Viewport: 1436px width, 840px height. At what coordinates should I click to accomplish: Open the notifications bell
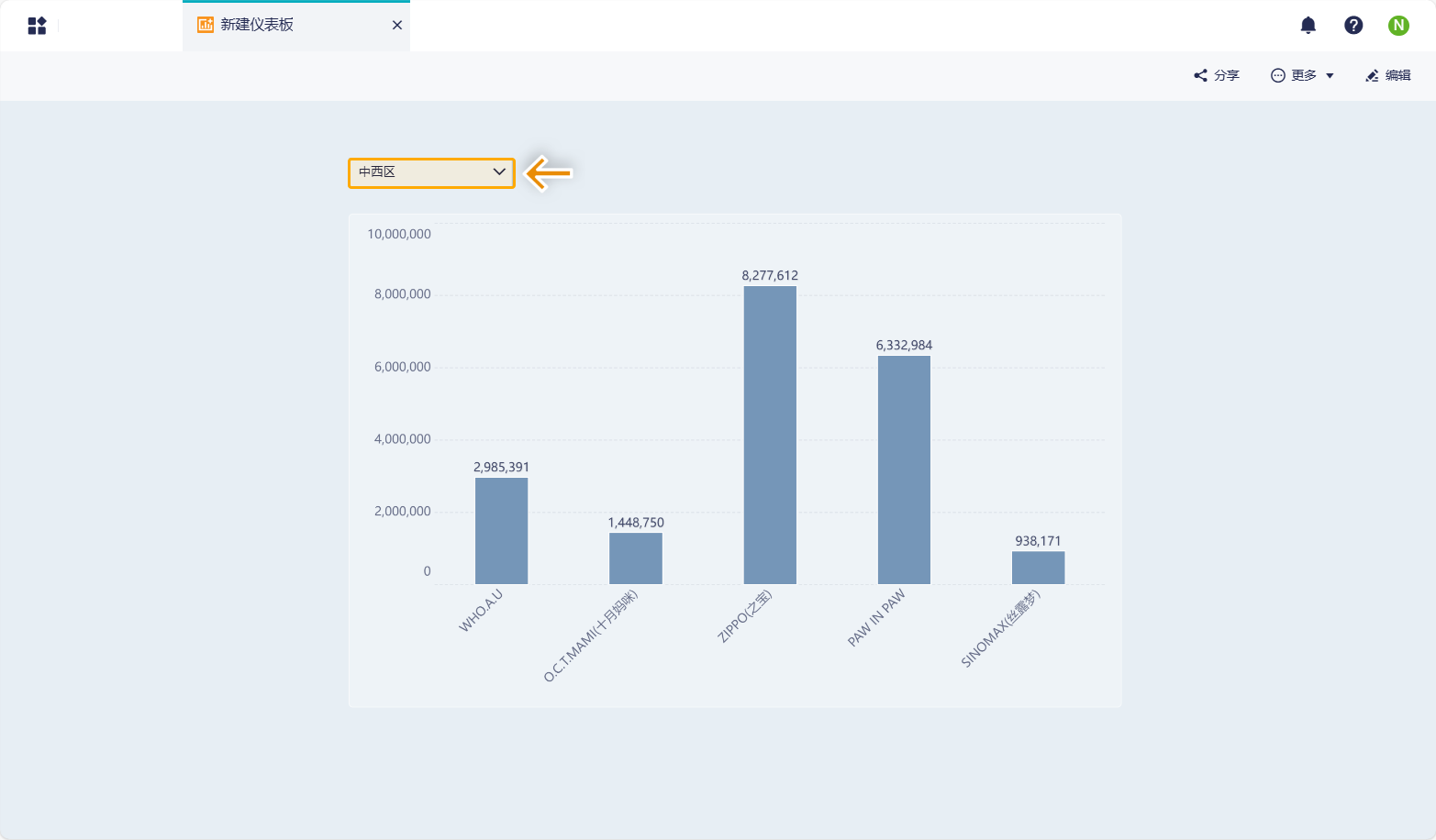pyautogui.click(x=1308, y=26)
